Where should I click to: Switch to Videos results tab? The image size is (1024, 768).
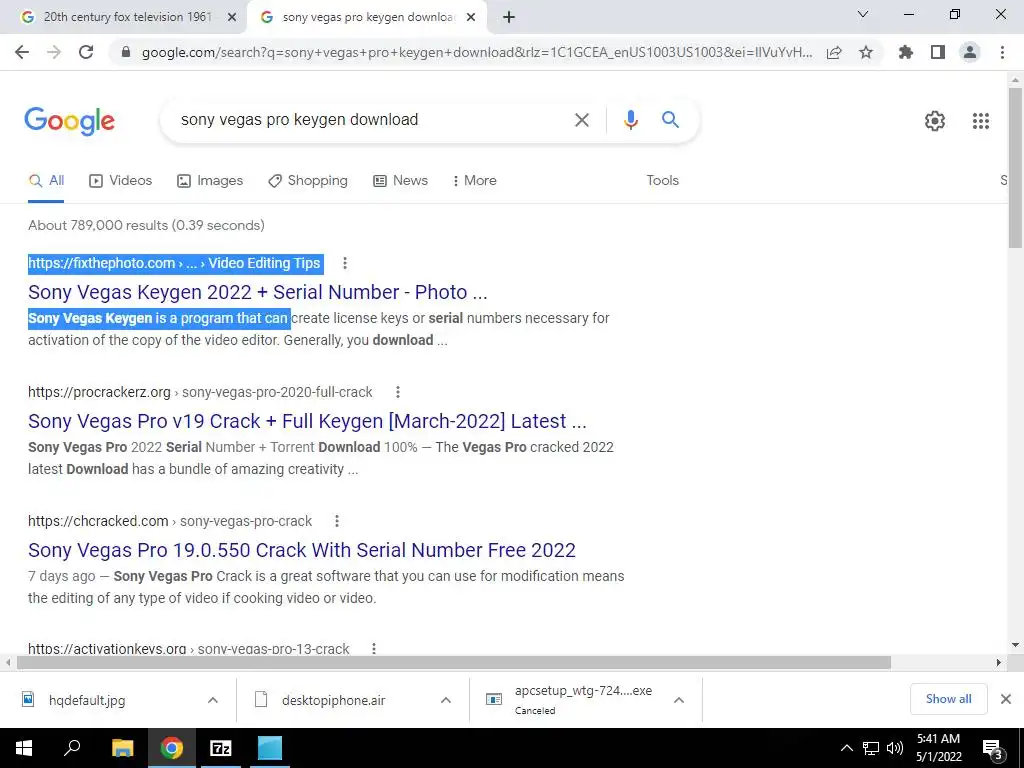pos(121,181)
